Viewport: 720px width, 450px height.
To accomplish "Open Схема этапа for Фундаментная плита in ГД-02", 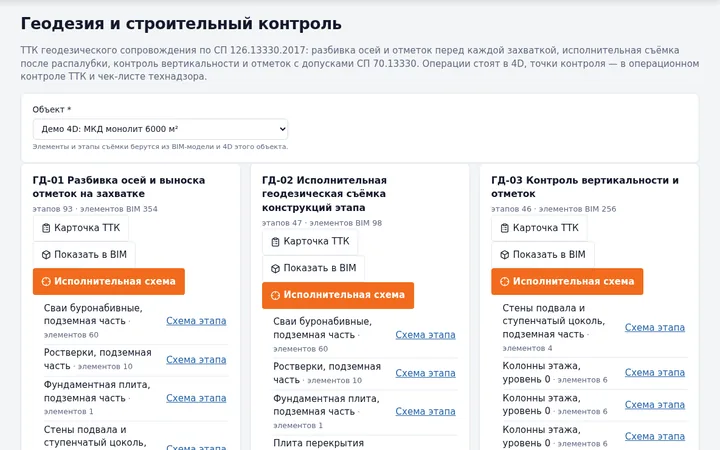I will tap(425, 411).
